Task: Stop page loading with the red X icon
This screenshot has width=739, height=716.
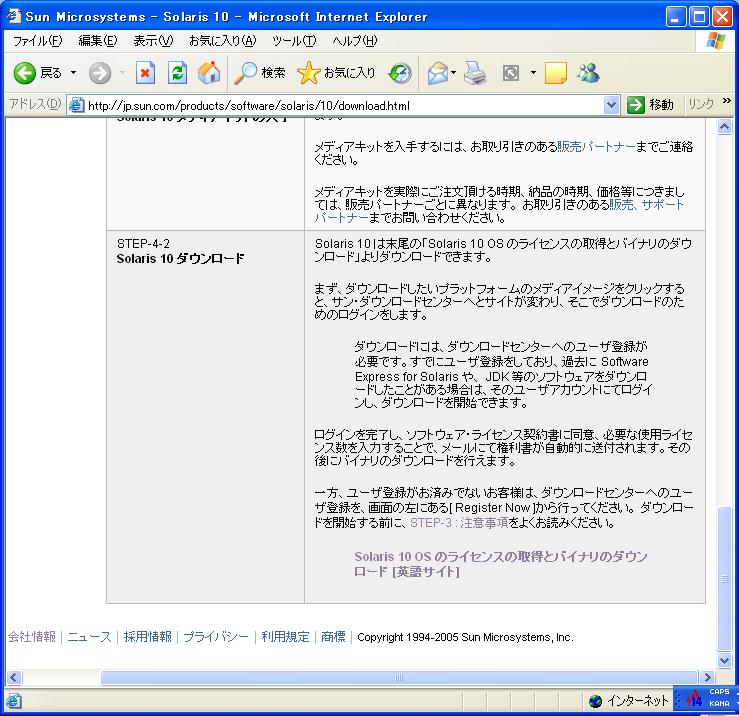Action: 145,73
